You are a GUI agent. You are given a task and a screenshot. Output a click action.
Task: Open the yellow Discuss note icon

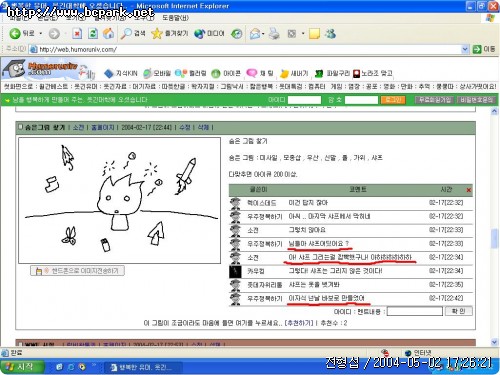[314, 33]
